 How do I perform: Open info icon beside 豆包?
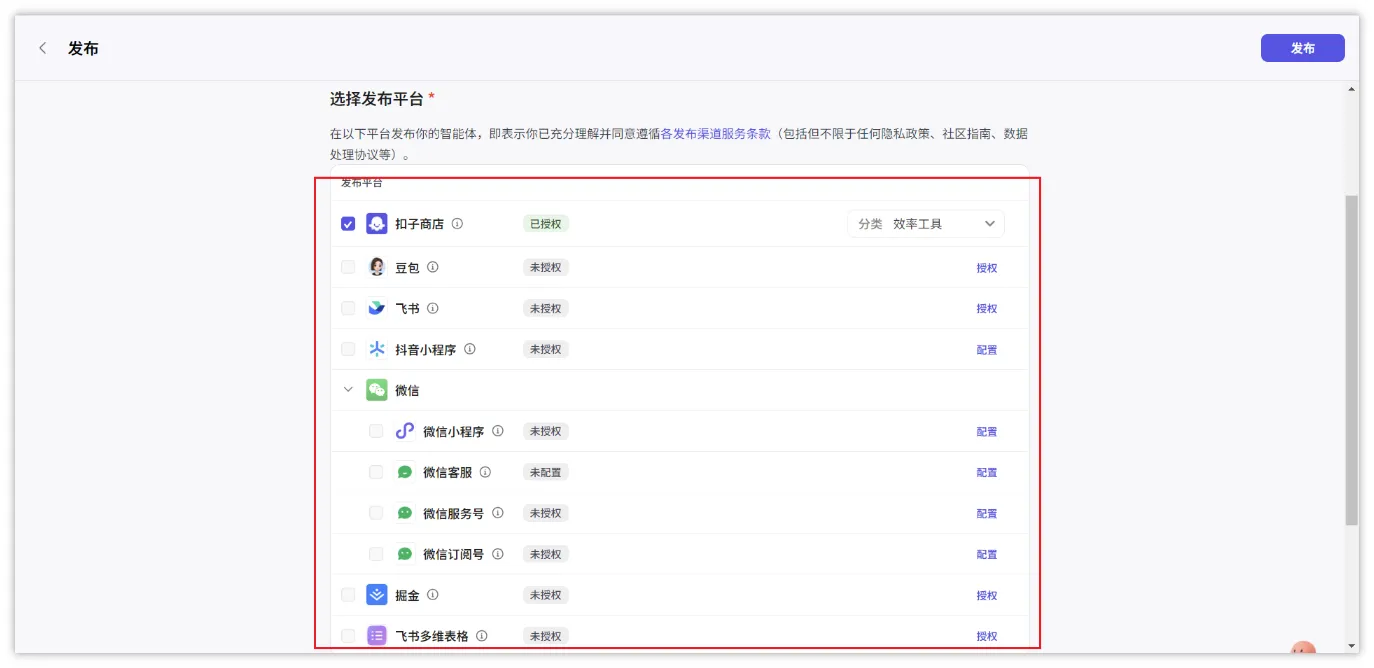[433, 267]
